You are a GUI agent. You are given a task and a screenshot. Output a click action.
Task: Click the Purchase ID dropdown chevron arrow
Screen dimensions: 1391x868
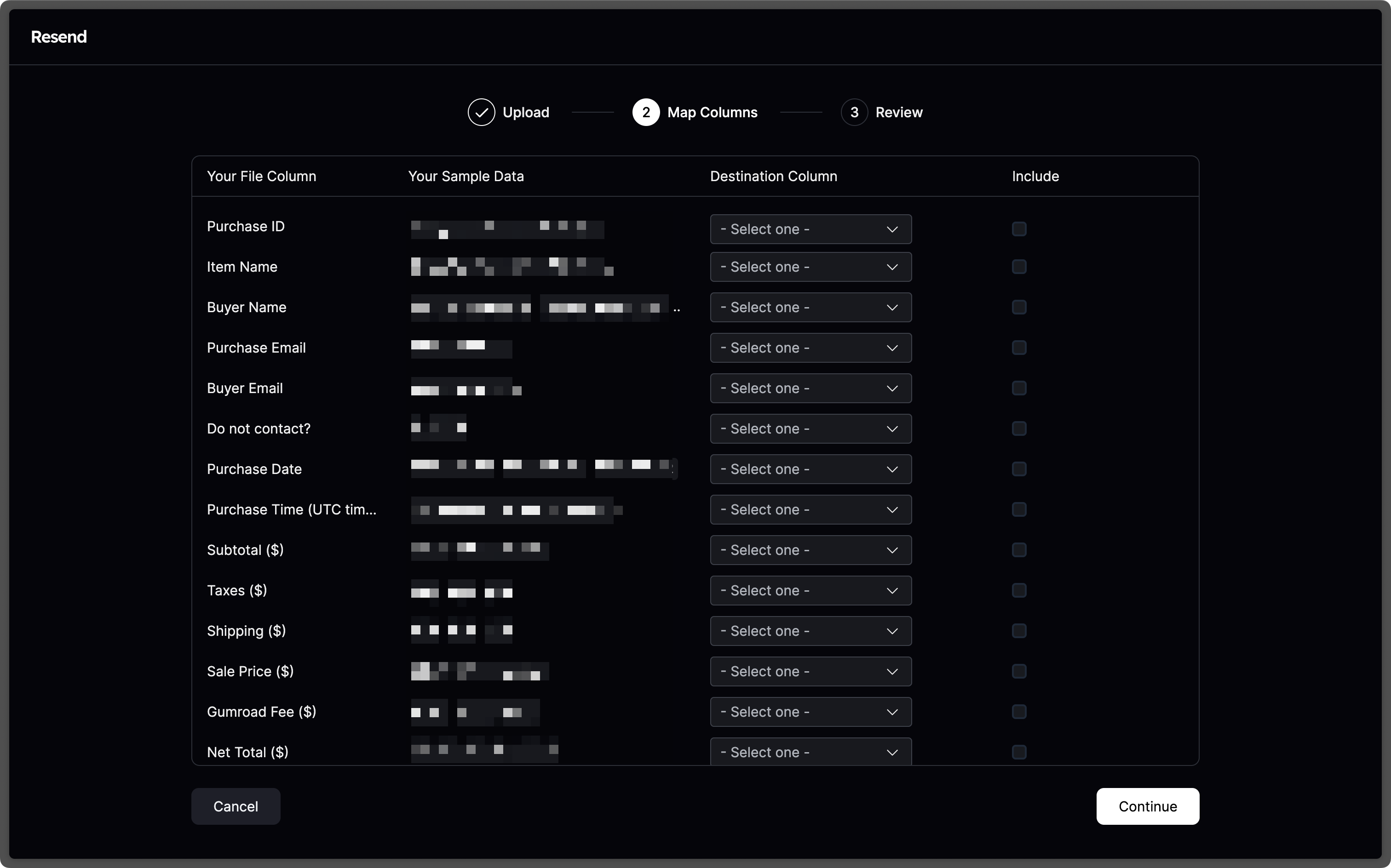pos(891,229)
